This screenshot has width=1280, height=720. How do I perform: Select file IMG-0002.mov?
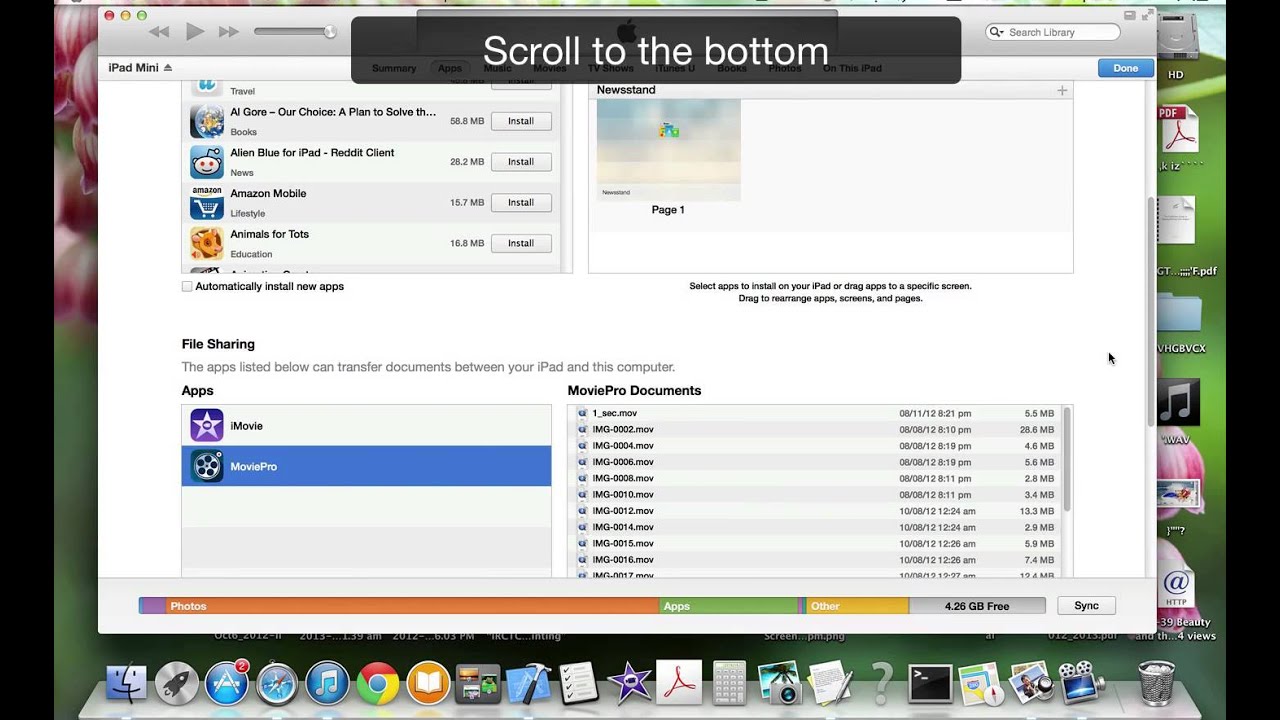(819, 430)
